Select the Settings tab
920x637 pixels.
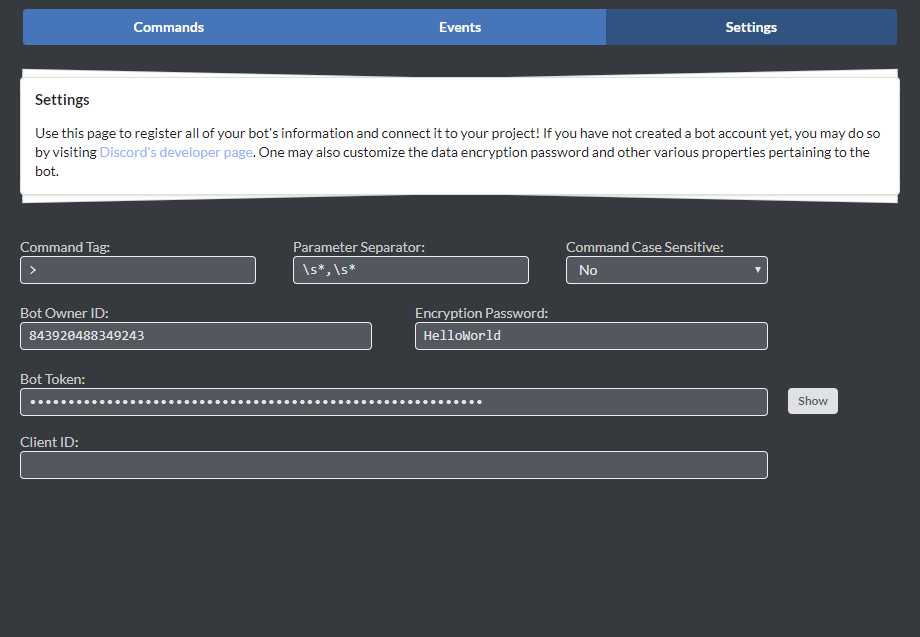[751, 27]
